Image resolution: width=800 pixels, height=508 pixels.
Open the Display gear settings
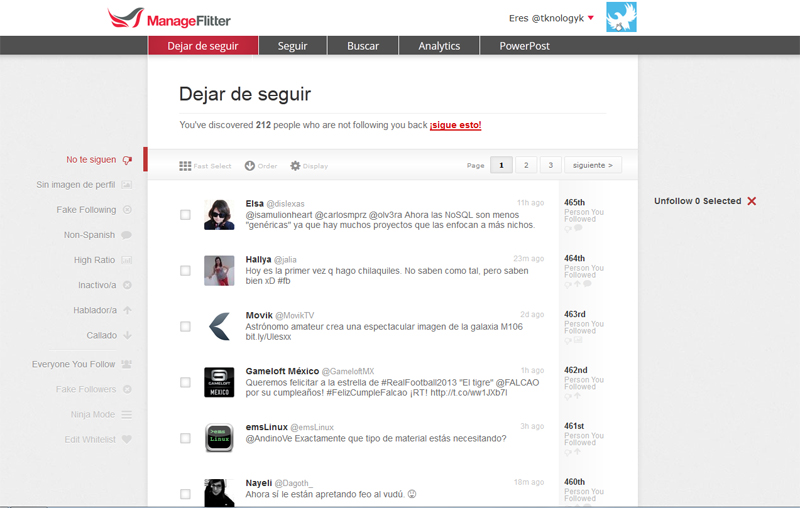309,166
